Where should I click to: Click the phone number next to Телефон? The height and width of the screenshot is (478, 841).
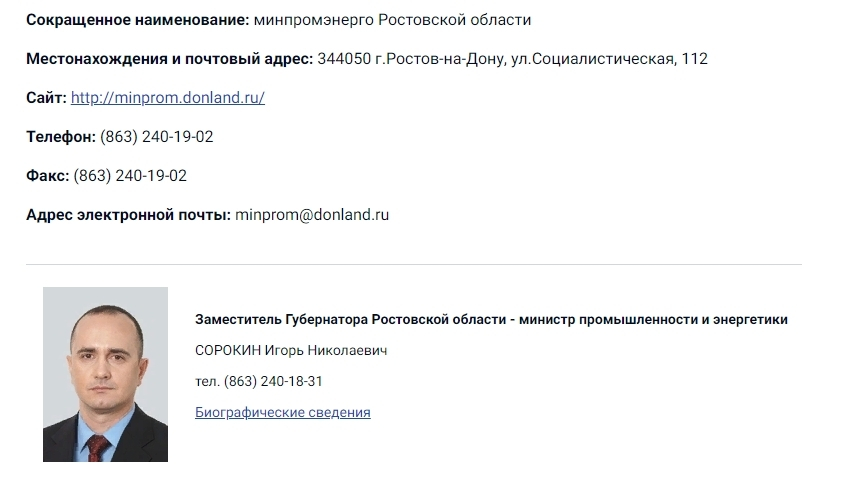tap(157, 137)
